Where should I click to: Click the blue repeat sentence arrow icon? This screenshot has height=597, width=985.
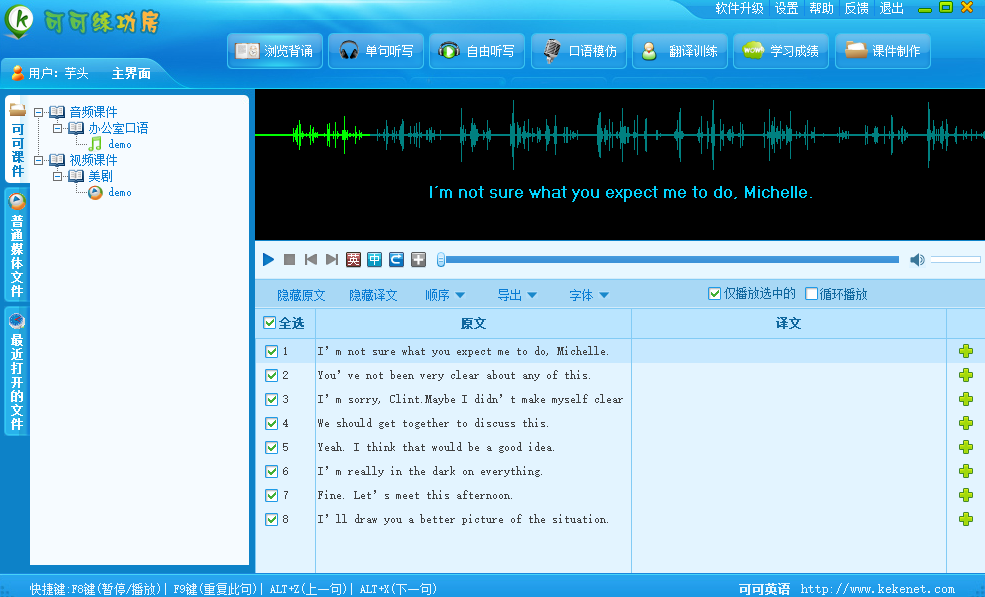tap(396, 260)
